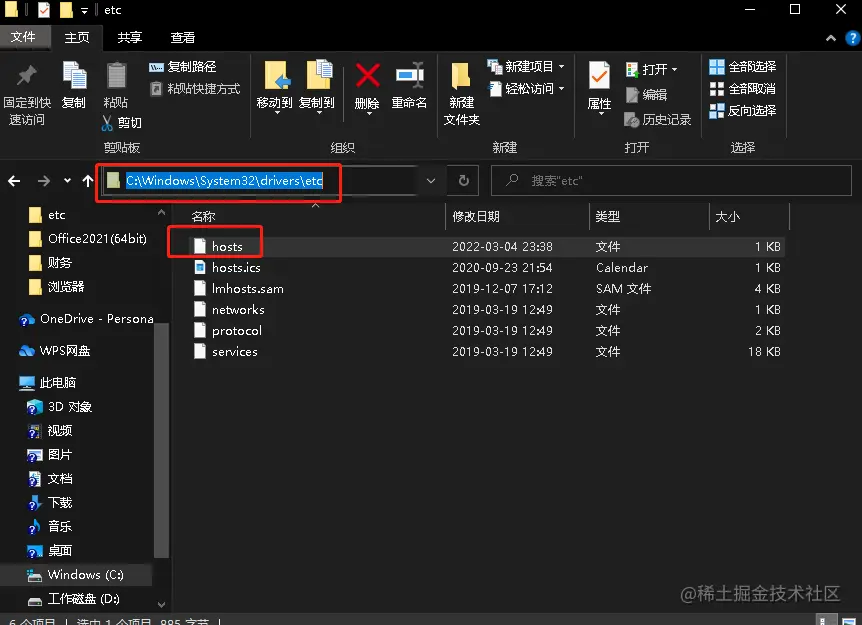Open the 财务 folder in sidebar
Viewport: 862px width, 625px height.
point(50,263)
